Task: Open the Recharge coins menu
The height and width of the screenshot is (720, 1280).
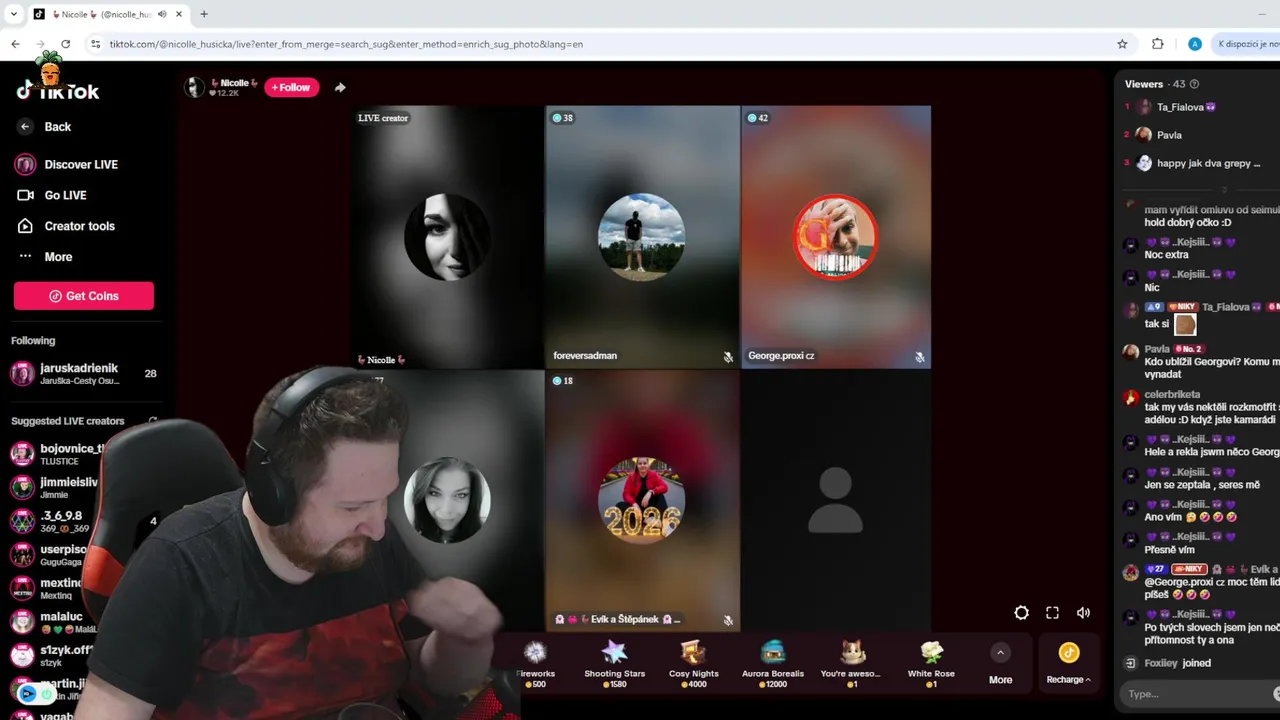Action: click(1068, 663)
